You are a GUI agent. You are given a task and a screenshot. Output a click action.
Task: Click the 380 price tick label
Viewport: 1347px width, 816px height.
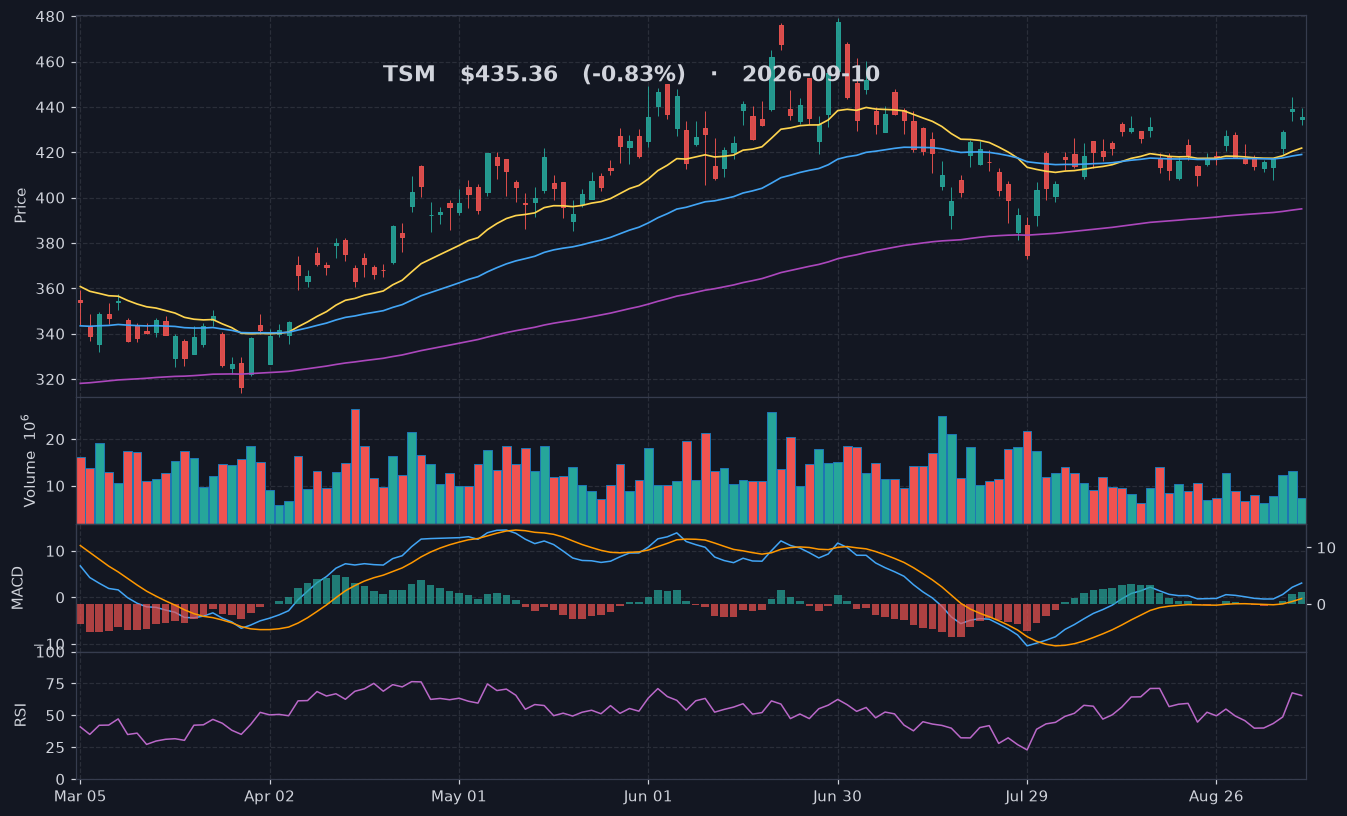(52, 244)
